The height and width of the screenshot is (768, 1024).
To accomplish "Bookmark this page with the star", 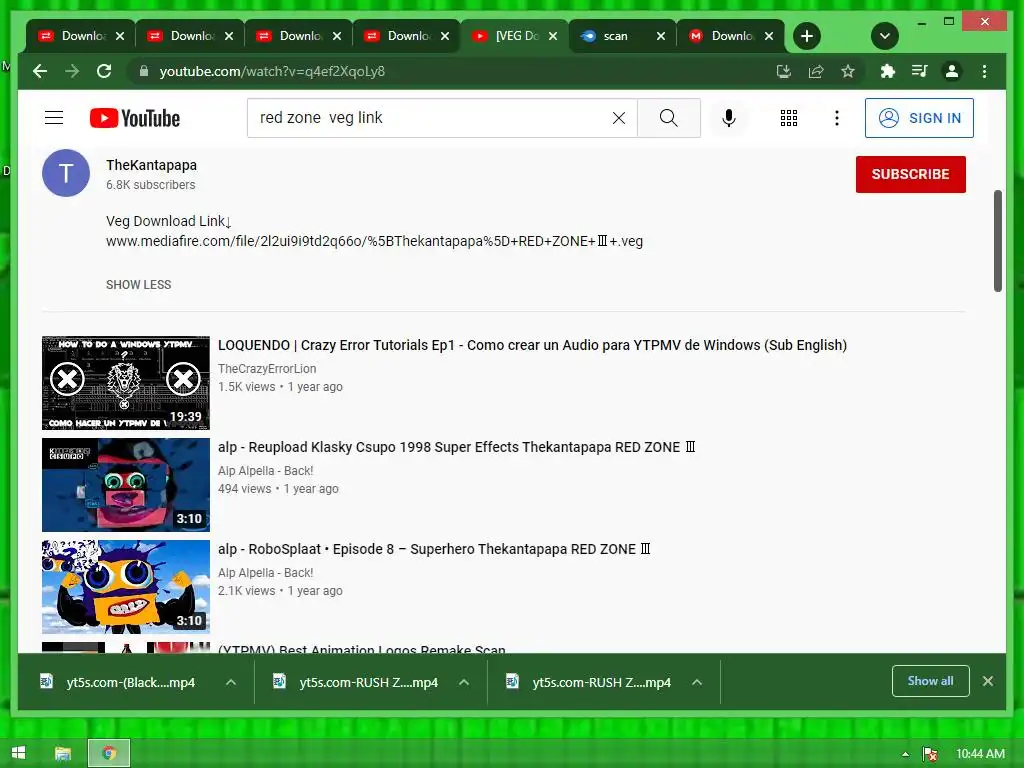I will pyautogui.click(x=848, y=71).
